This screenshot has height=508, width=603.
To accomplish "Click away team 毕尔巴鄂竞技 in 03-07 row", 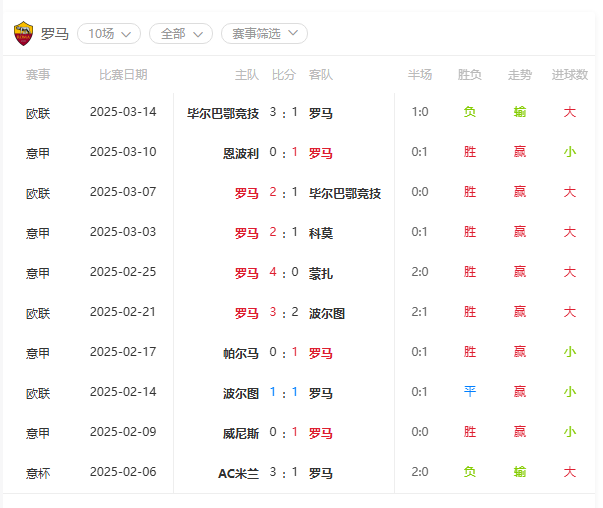I will 345,193.
